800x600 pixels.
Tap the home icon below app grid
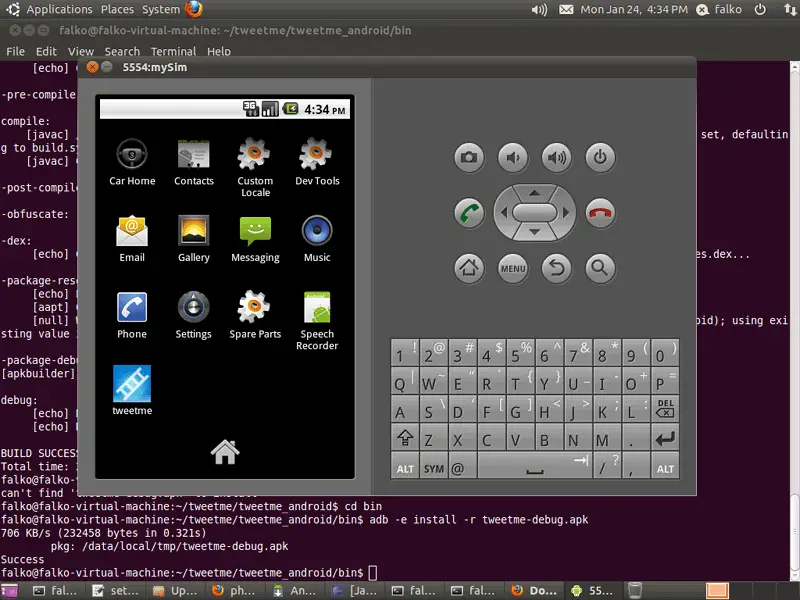[x=225, y=452]
